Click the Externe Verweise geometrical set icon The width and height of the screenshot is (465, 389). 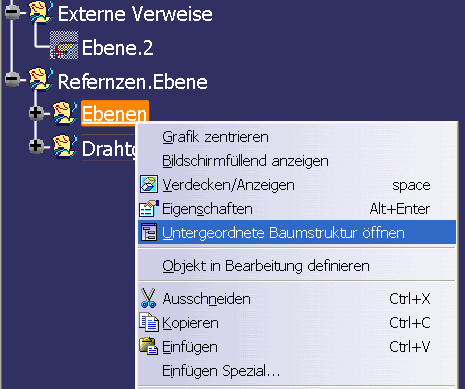(x=40, y=13)
